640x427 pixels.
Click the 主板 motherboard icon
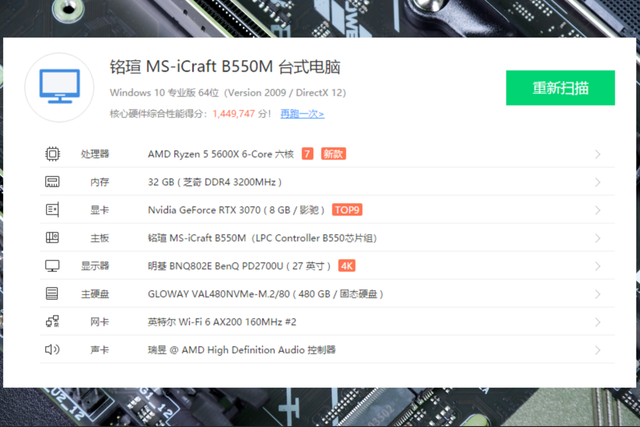pyautogui.click(x=52, y=238)
